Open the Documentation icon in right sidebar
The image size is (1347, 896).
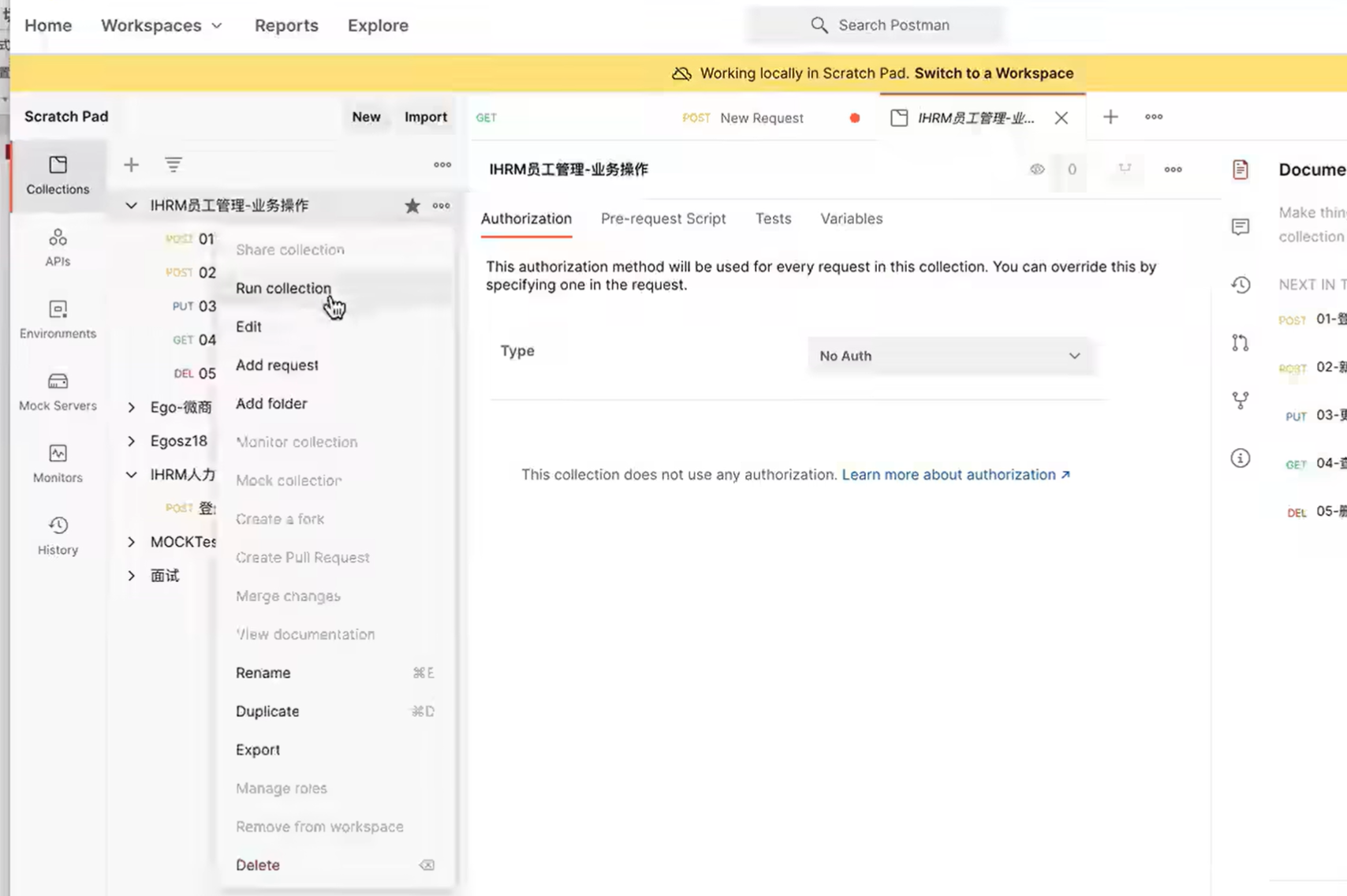tap(1241, 170)
